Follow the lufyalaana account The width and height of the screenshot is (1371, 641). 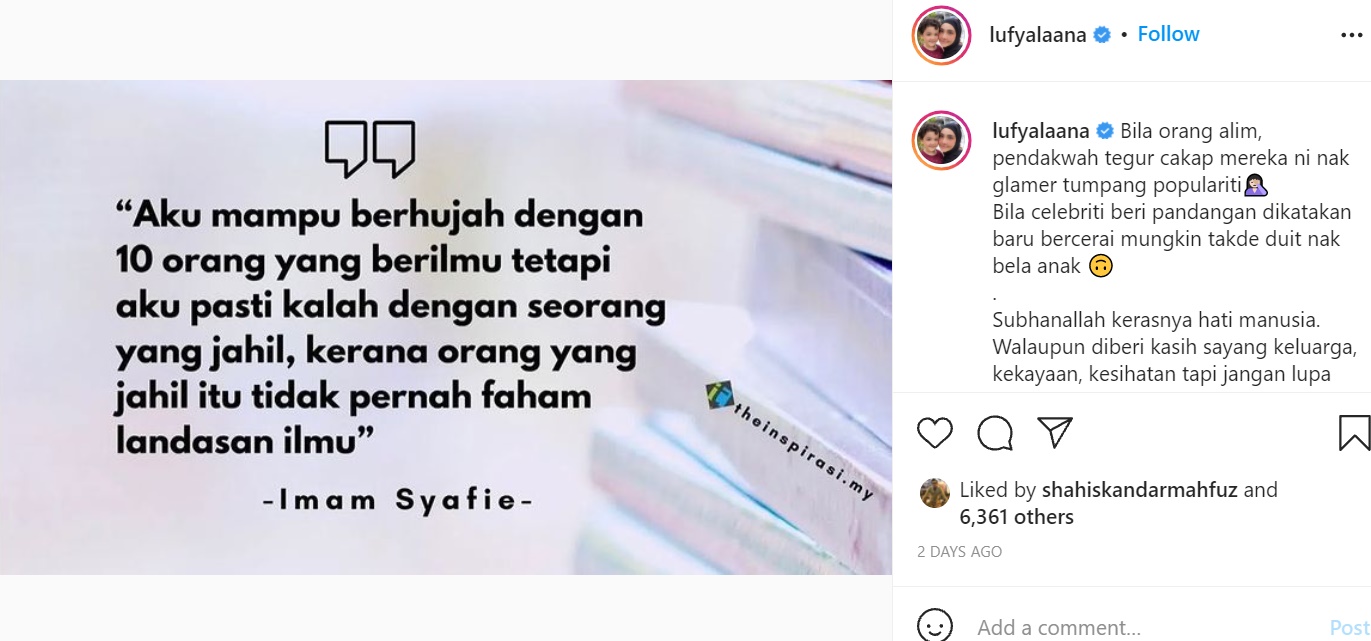tap(1168, 34)
